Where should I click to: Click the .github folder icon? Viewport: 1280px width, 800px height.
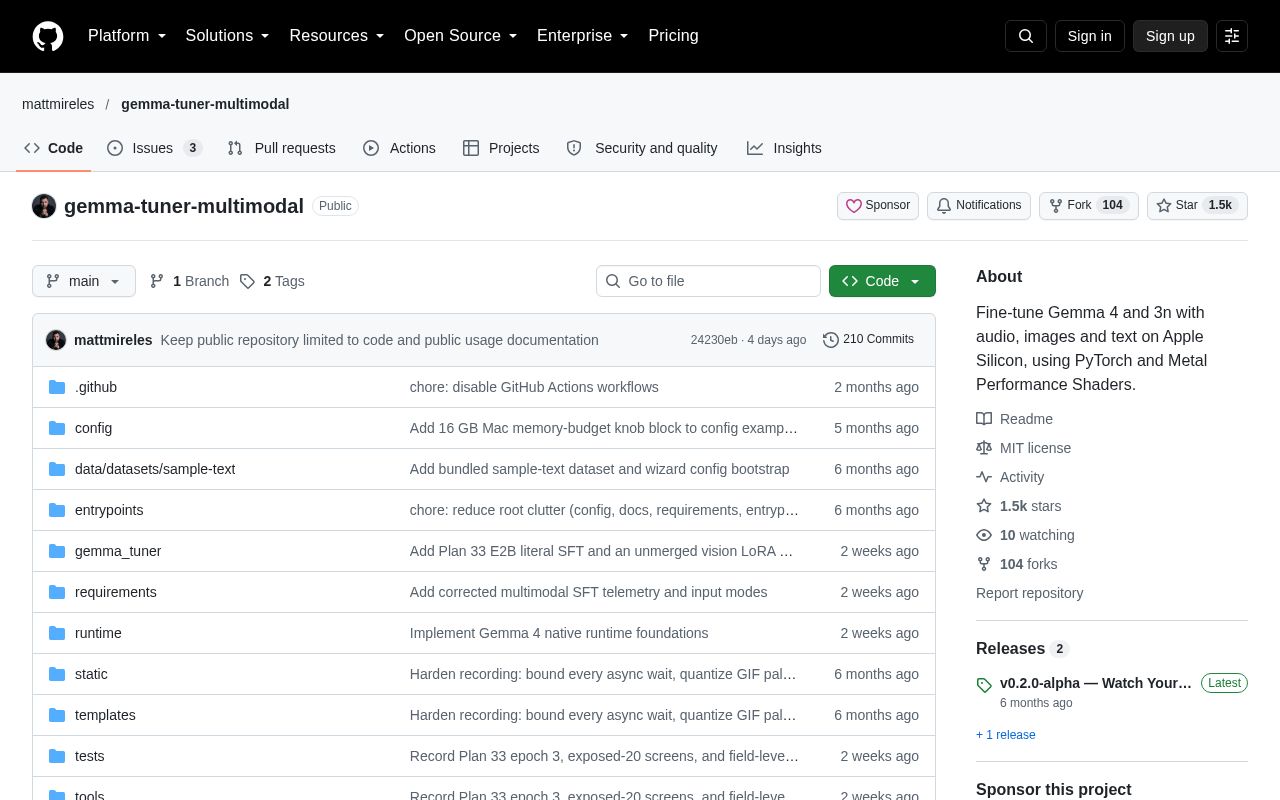click(57, 387)
